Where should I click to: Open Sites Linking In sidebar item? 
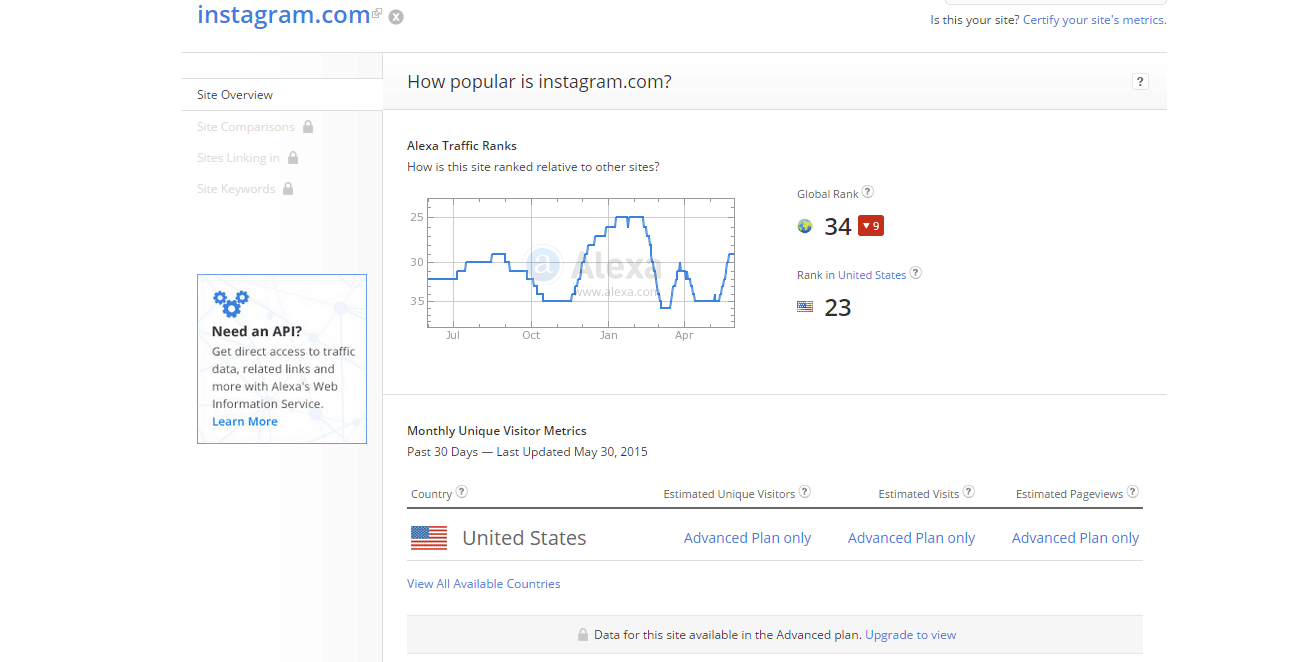click(x=238, y=158)
